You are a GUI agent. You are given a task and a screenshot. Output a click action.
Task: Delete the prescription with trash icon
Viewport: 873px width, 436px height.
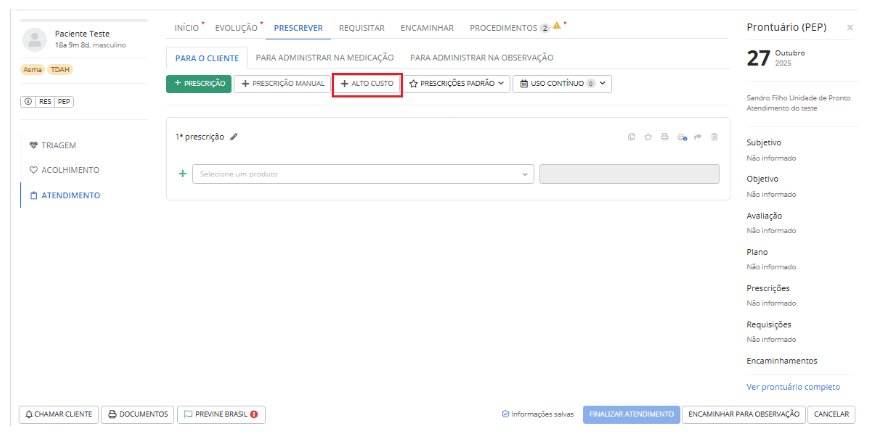714,137
